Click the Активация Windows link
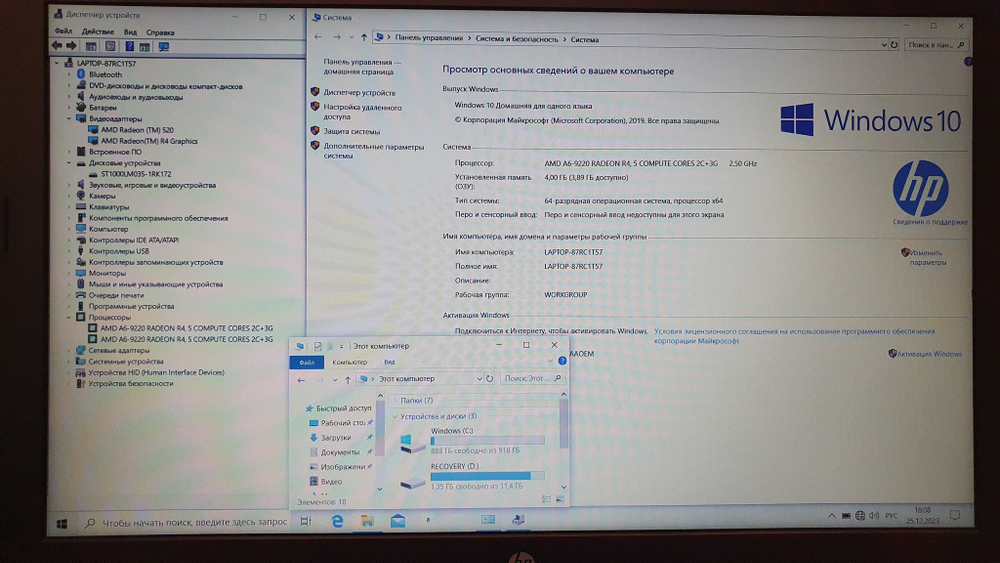Image resolution: width=1000 pixels, height=563 pixels. point(929,354)
